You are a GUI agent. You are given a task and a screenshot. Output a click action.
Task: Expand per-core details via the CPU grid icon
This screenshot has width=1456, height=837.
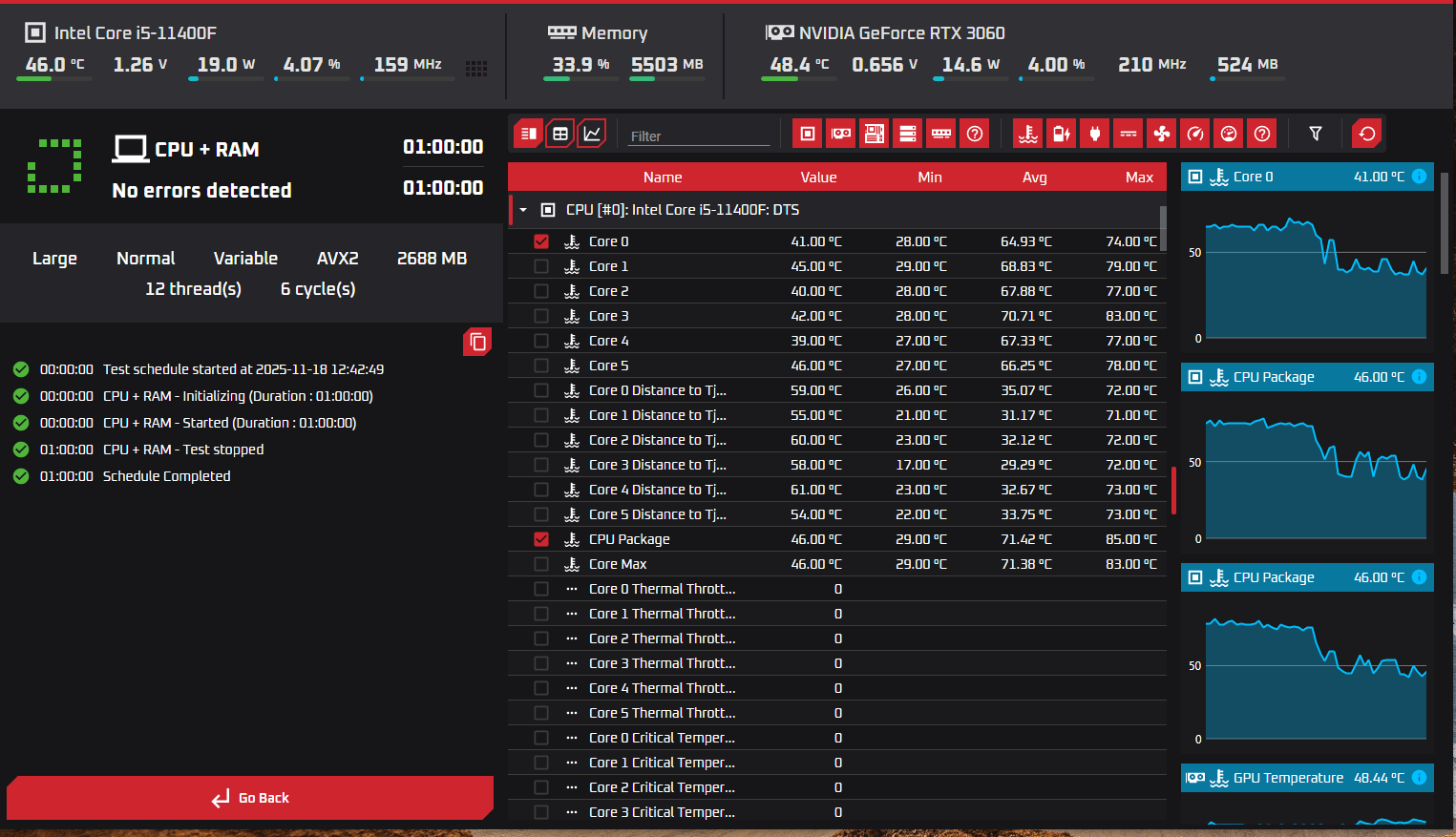click(476, 68)
